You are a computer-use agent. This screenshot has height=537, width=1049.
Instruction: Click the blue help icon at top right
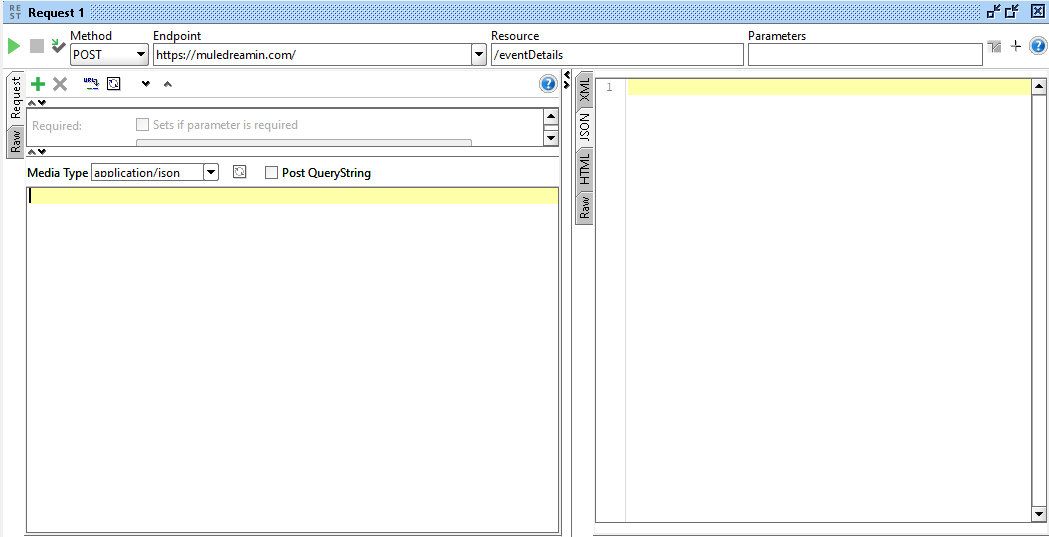pyautogui.click(x=1038, y=46)
